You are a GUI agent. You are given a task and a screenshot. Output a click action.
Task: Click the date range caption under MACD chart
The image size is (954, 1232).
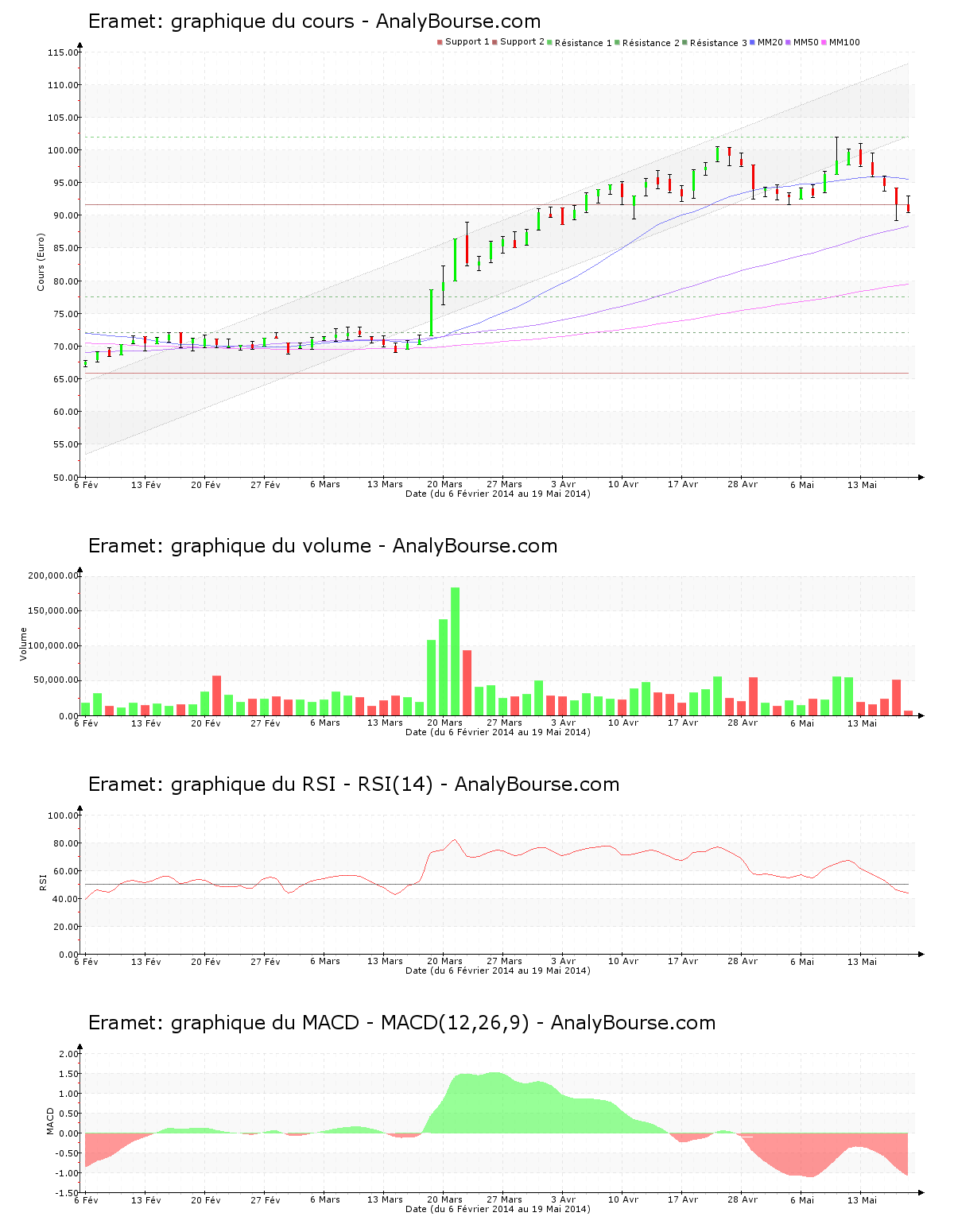click(498, 1209)
